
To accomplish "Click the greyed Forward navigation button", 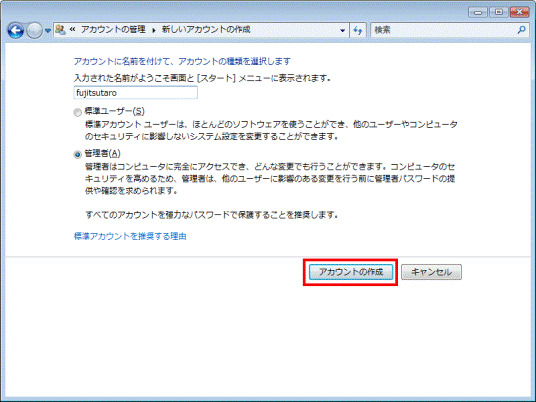I will (34, 30).
